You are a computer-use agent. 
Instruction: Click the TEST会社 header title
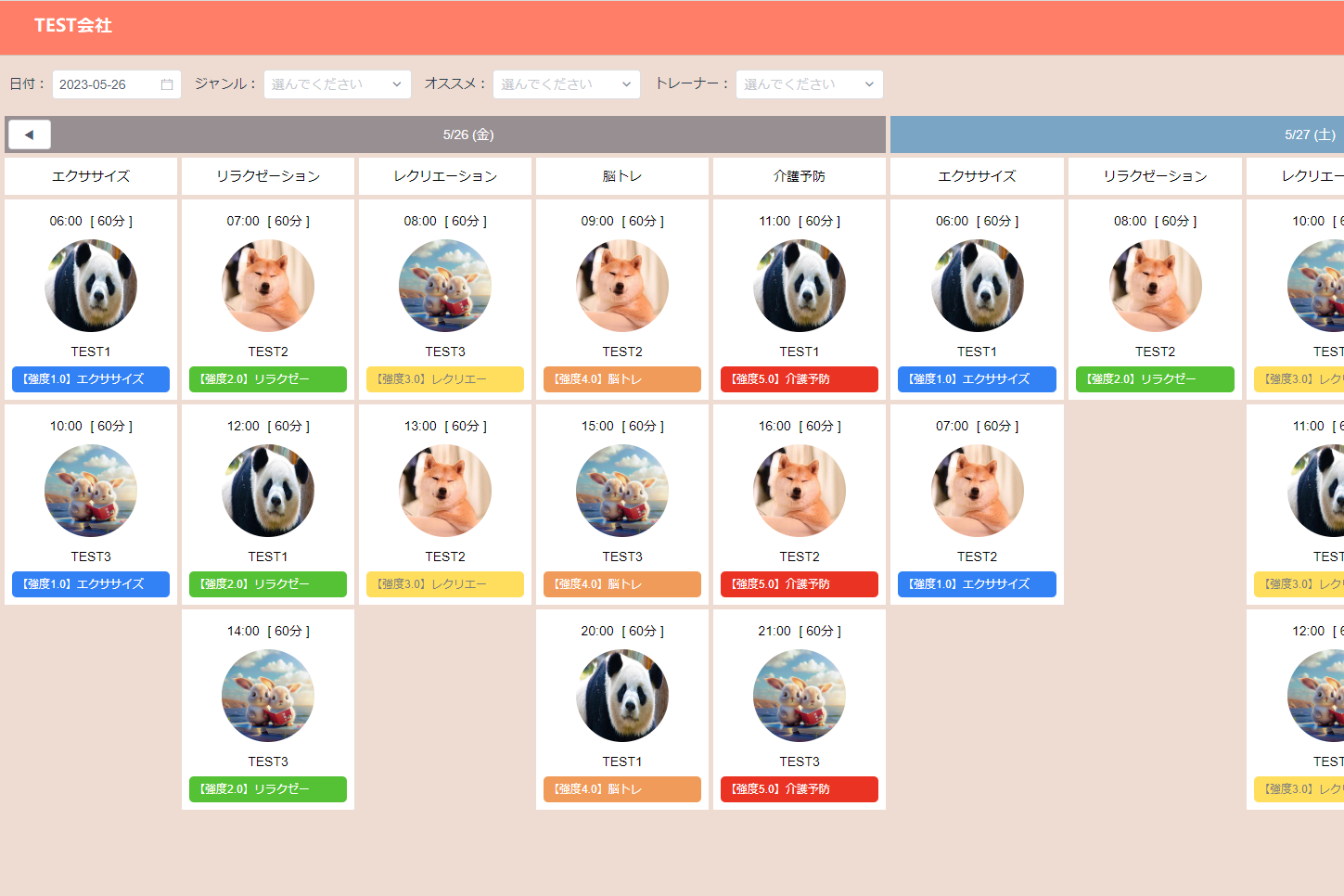(73, 26)
